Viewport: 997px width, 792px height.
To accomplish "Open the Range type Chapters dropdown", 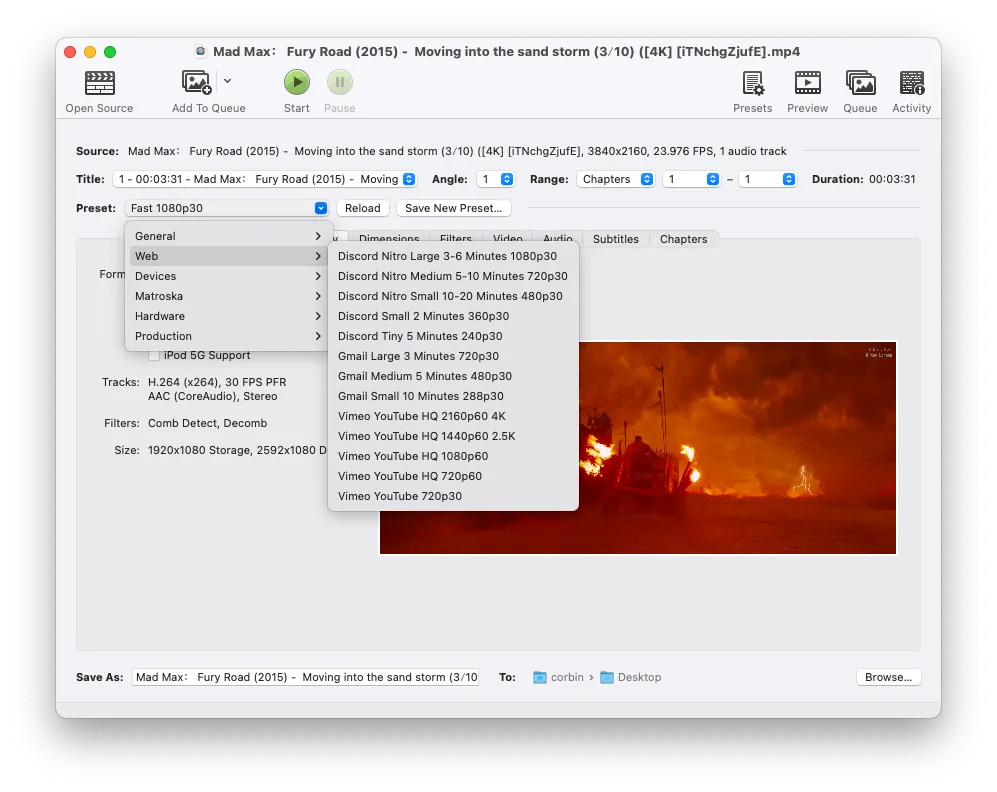I will point(615,179).
